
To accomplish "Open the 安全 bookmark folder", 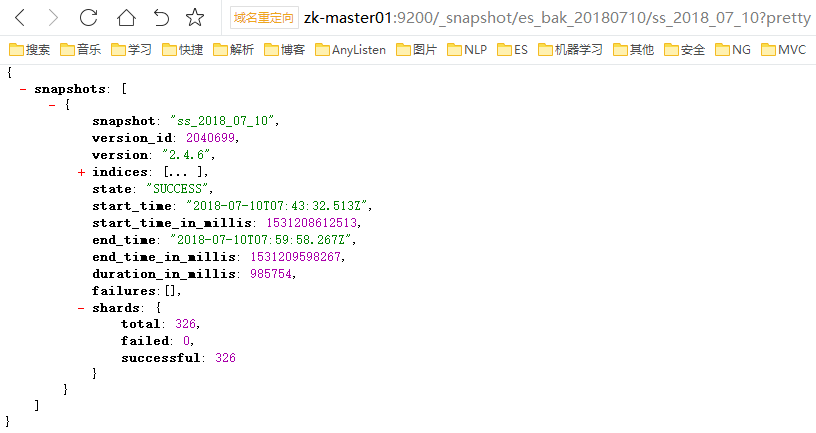I will pos(684,50).
